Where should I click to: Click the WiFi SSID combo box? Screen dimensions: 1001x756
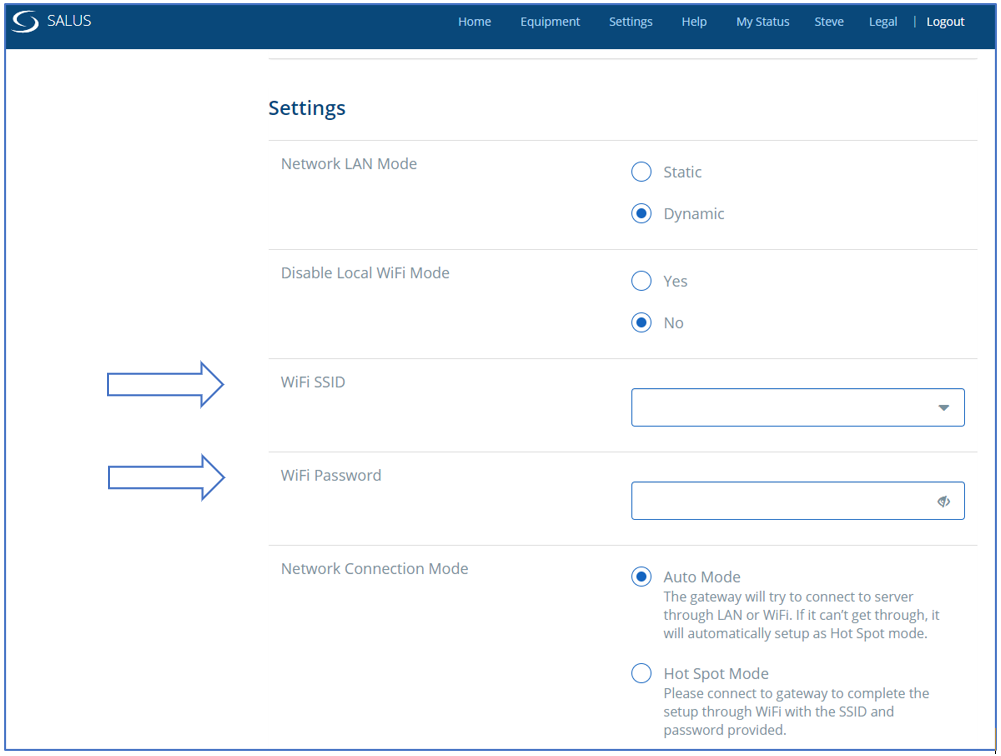797,407
